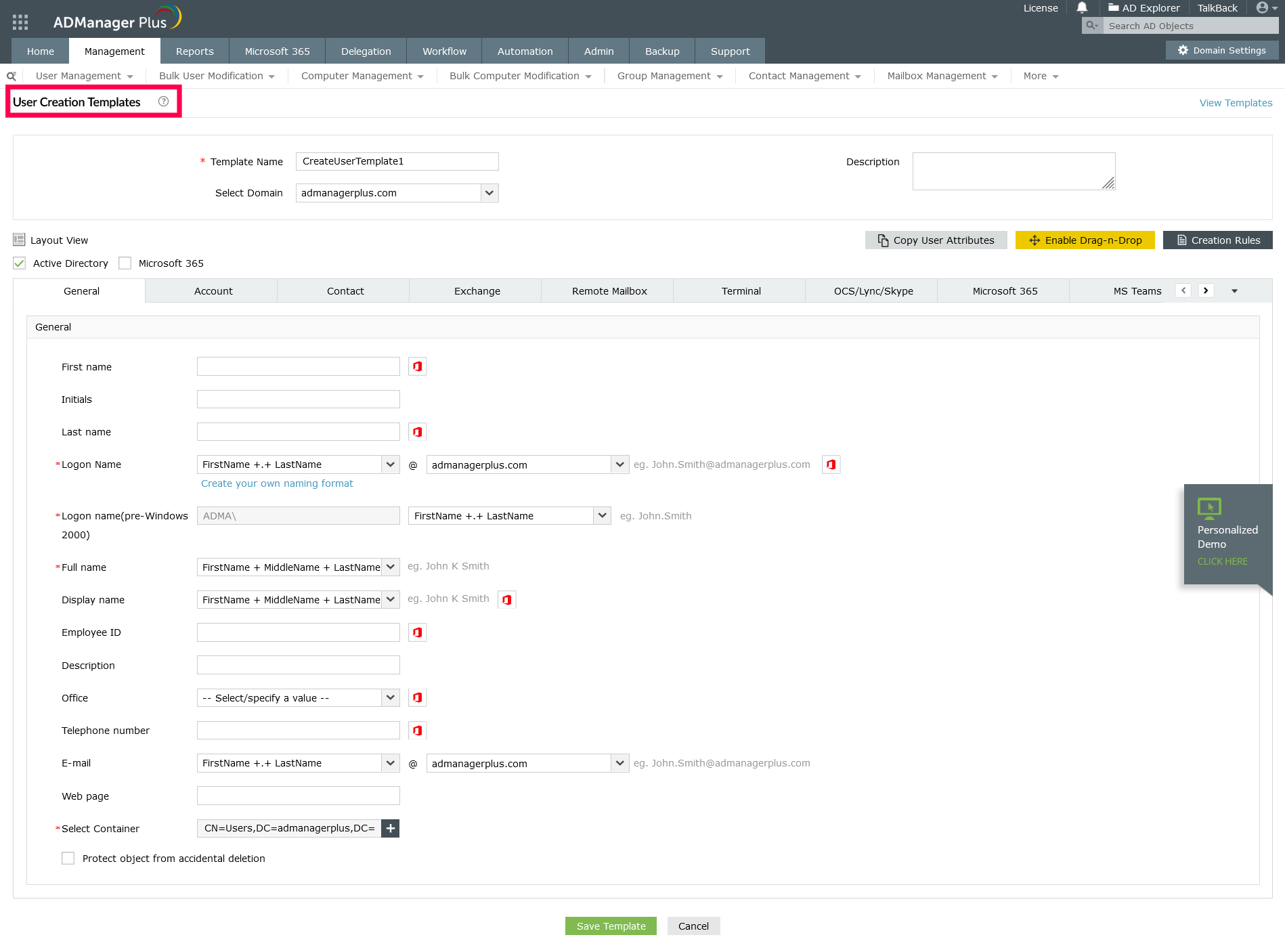The width and height of the screenshot is (1285, 952).
Task: Click the Search AD Objects field
Action: tap(1190, 26)
